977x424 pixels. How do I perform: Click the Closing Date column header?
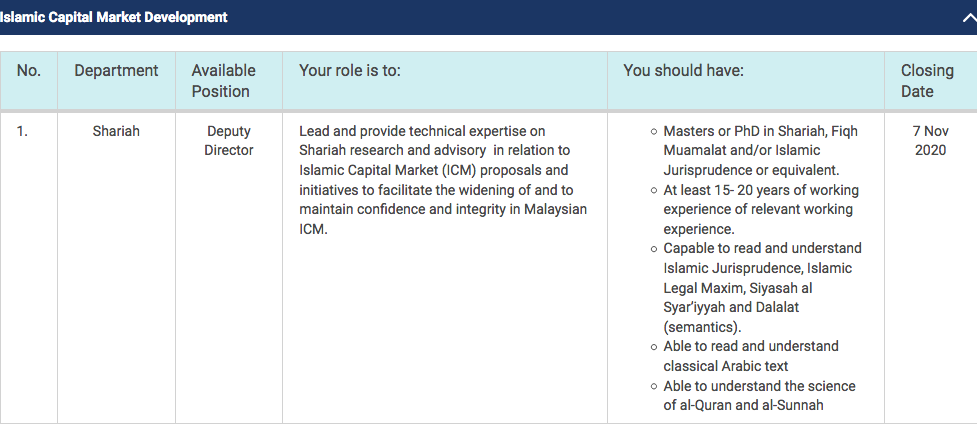click(927, 81)
